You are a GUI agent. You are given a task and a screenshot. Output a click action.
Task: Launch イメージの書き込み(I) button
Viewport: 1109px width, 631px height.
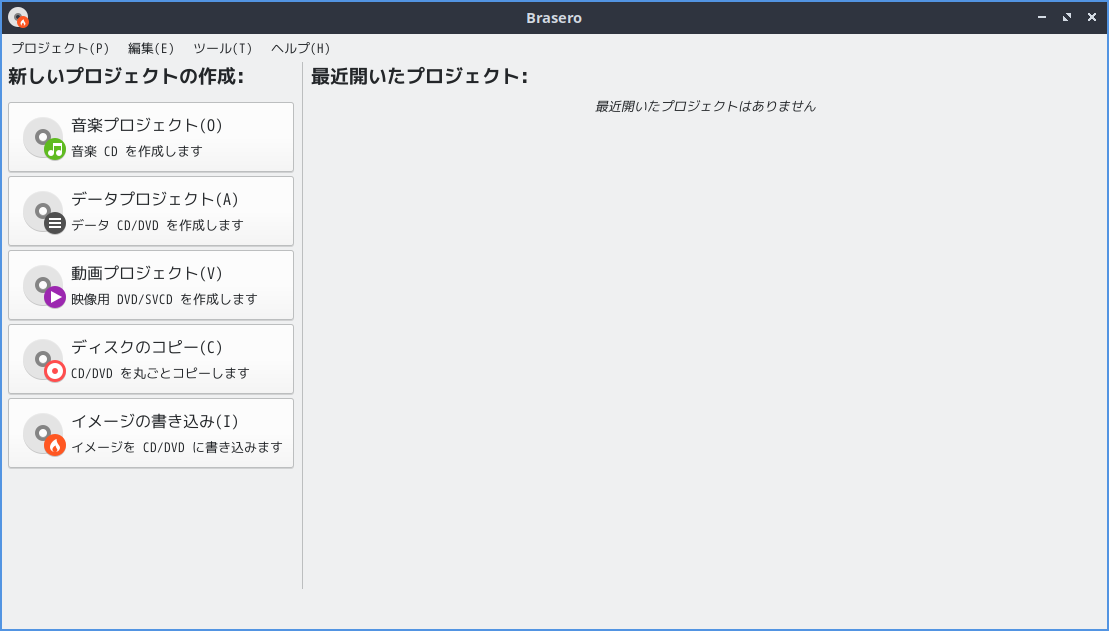tap(151, 433)
